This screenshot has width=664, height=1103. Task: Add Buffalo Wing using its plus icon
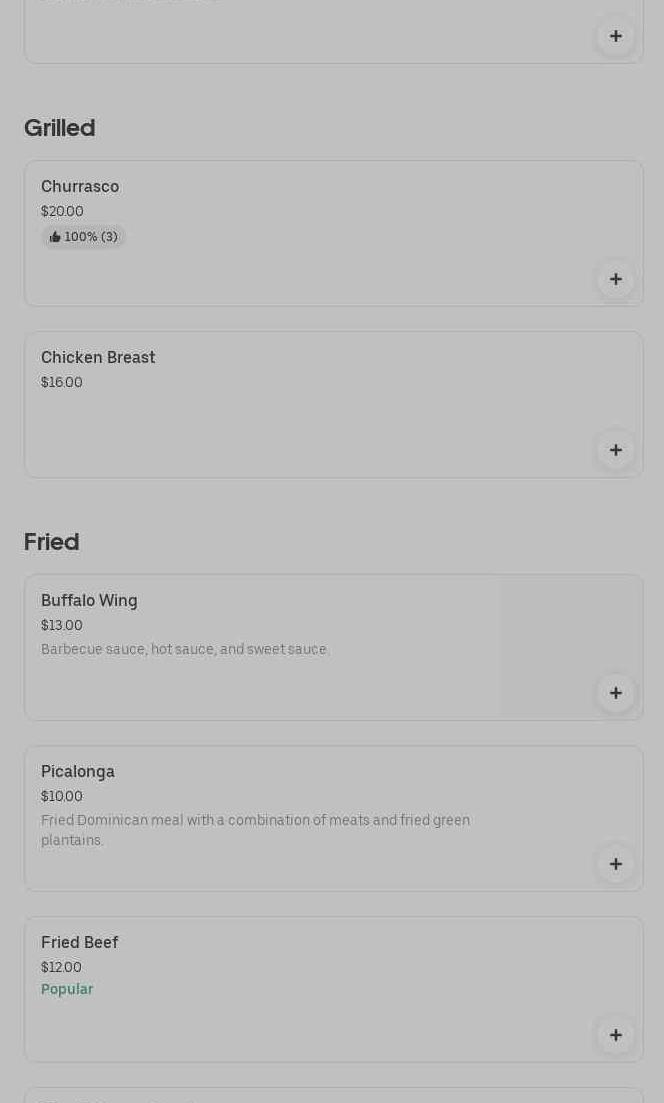(x=615, y=693)
